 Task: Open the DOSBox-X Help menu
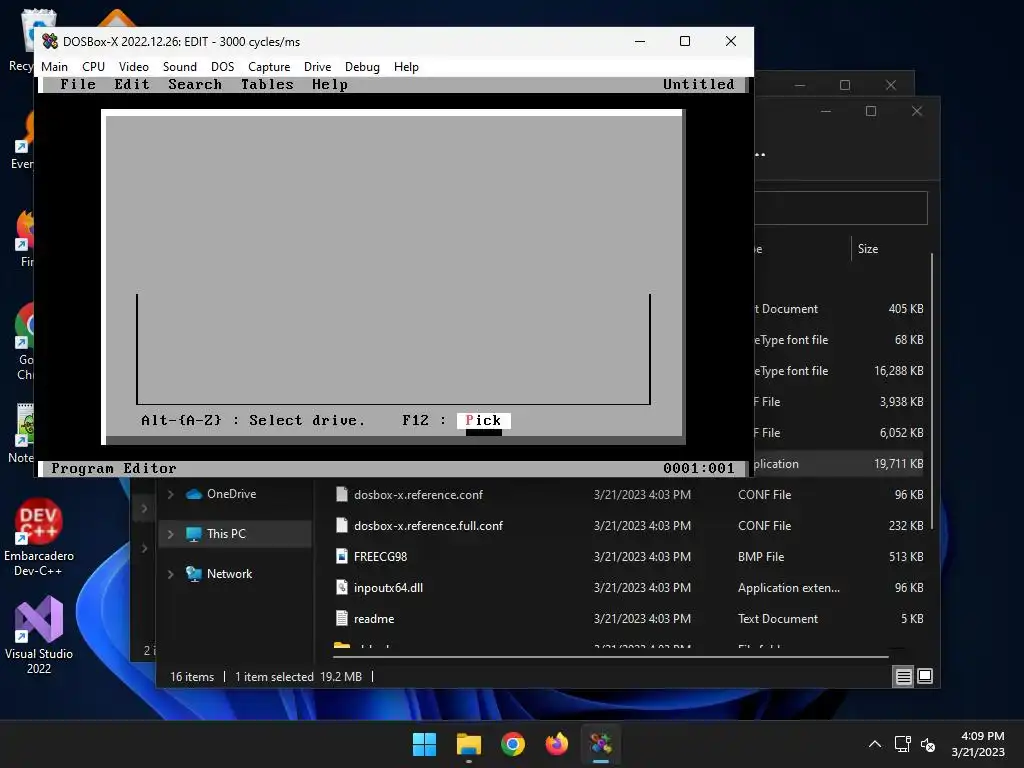(406, 67)
